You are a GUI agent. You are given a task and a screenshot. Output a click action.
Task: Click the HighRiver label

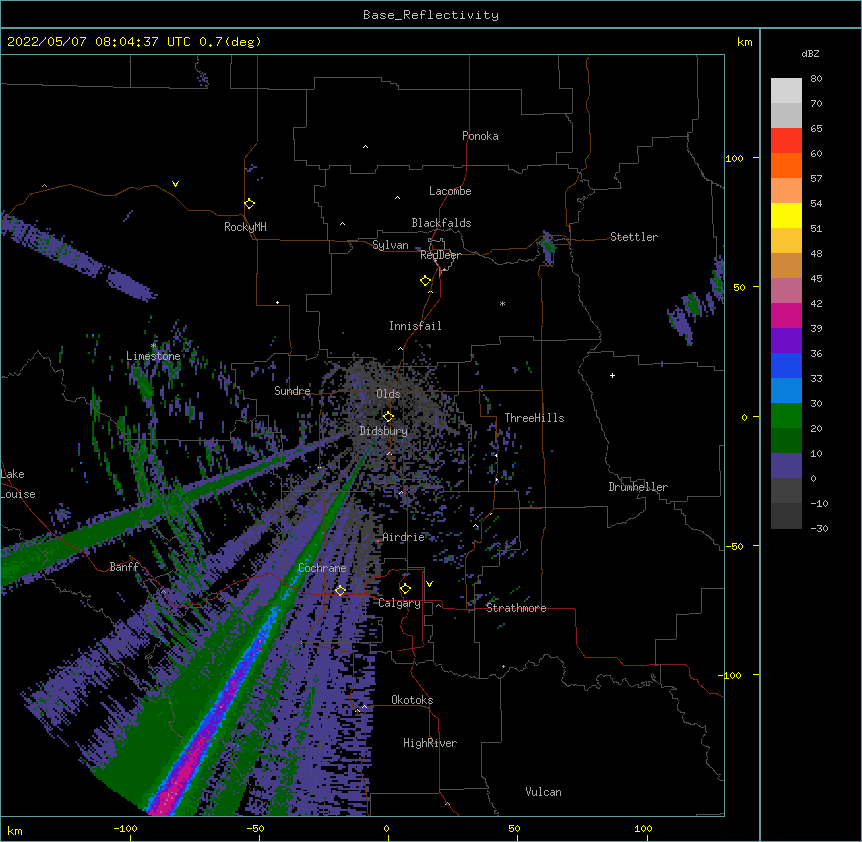430,743
